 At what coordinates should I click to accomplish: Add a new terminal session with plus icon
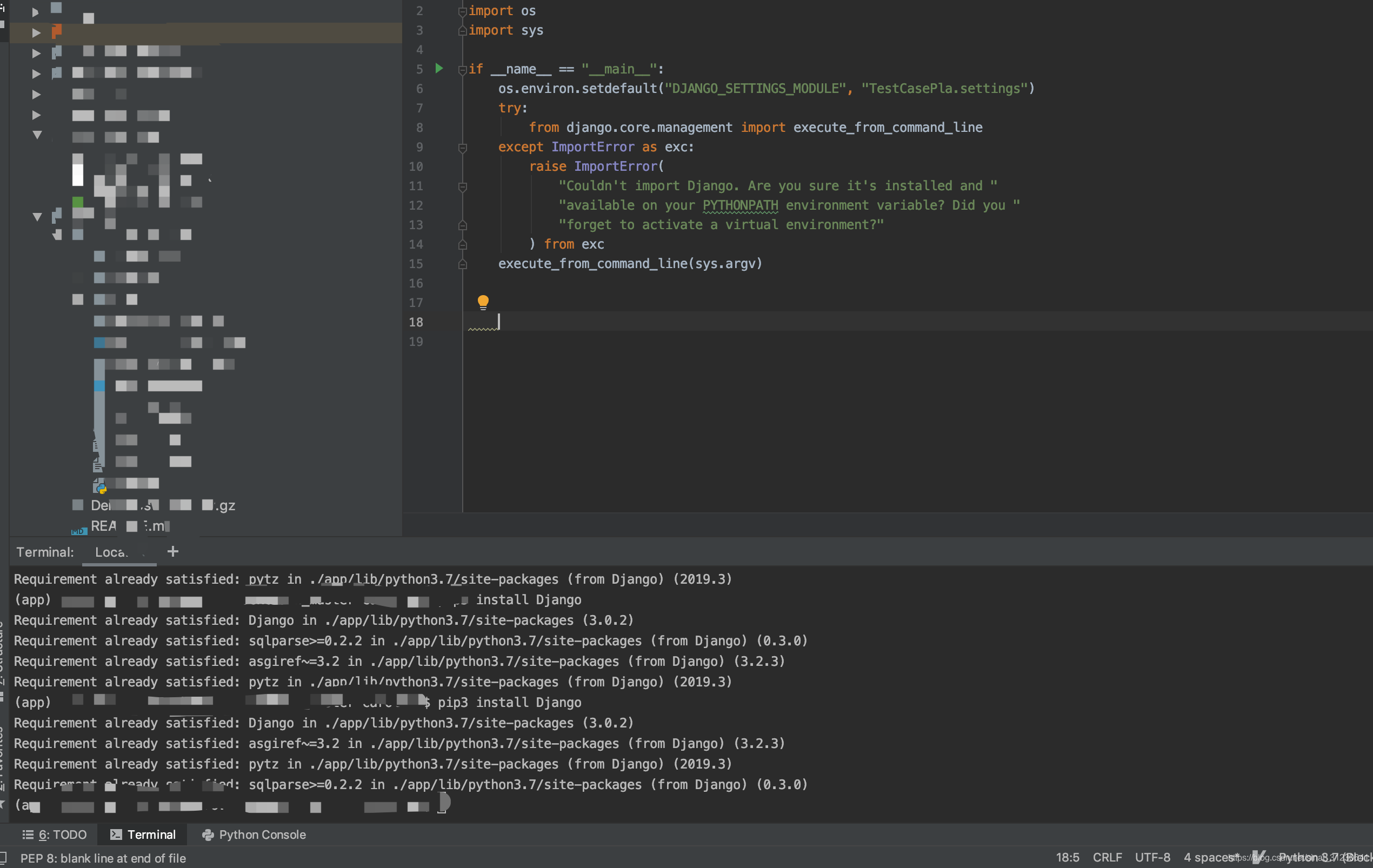point(173,551)
